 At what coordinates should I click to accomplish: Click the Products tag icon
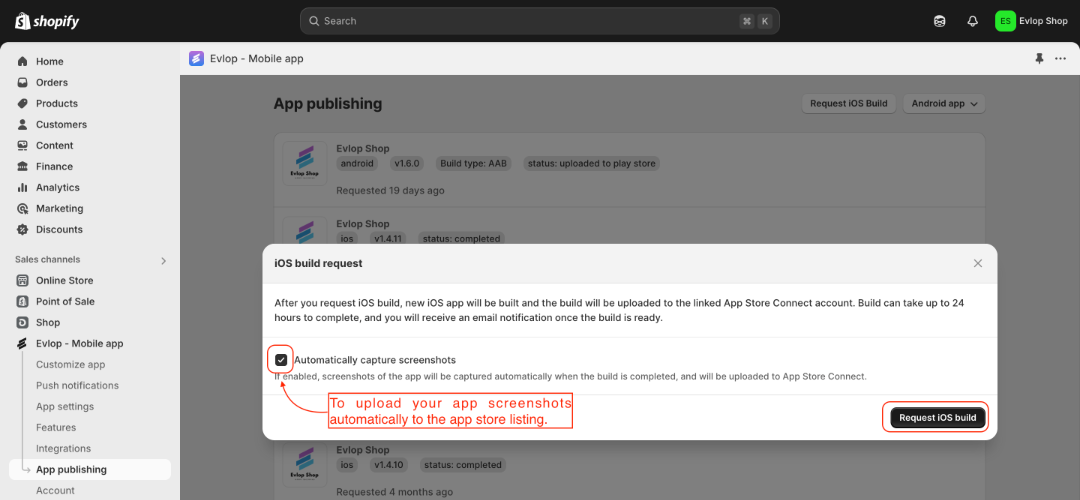pos(23,103)
